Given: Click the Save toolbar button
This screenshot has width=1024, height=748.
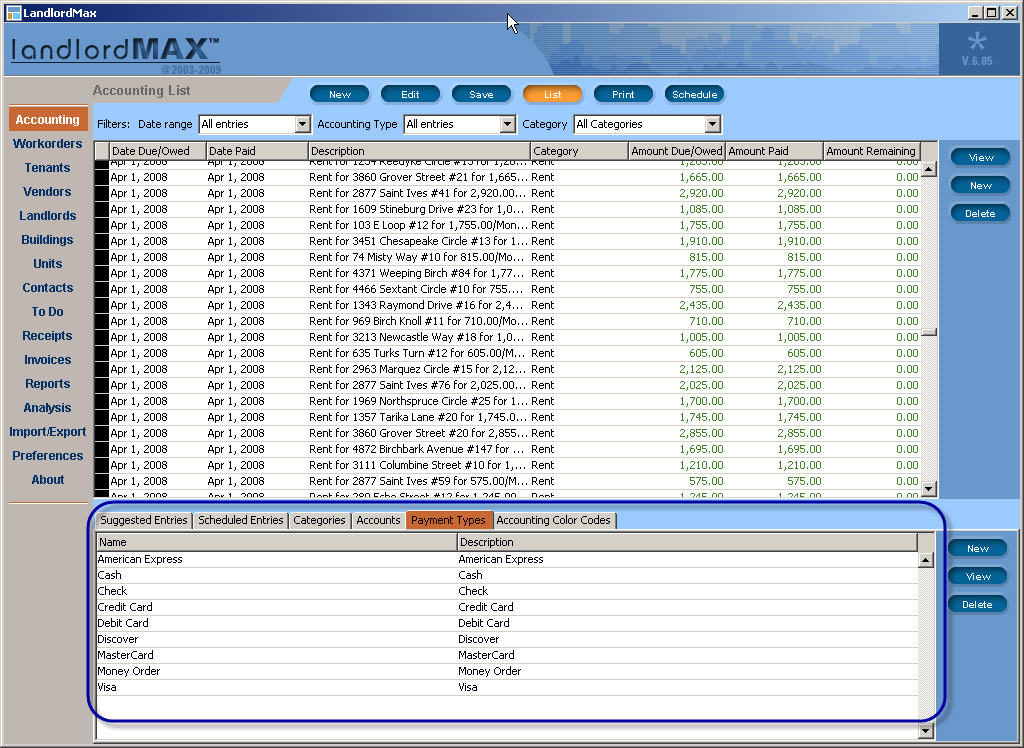Looking at the screenshot, I should coord(481,94).
